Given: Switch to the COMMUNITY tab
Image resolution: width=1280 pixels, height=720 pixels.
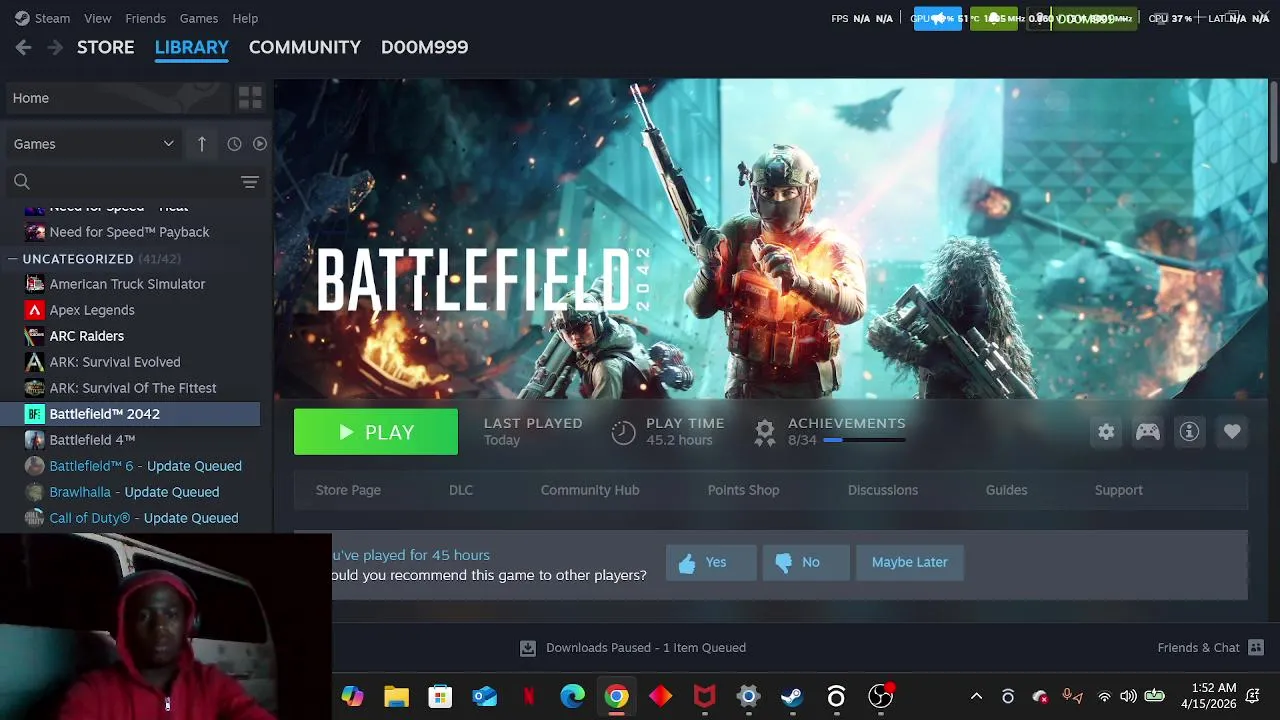Looking at the screenshot, I should 305,47.
